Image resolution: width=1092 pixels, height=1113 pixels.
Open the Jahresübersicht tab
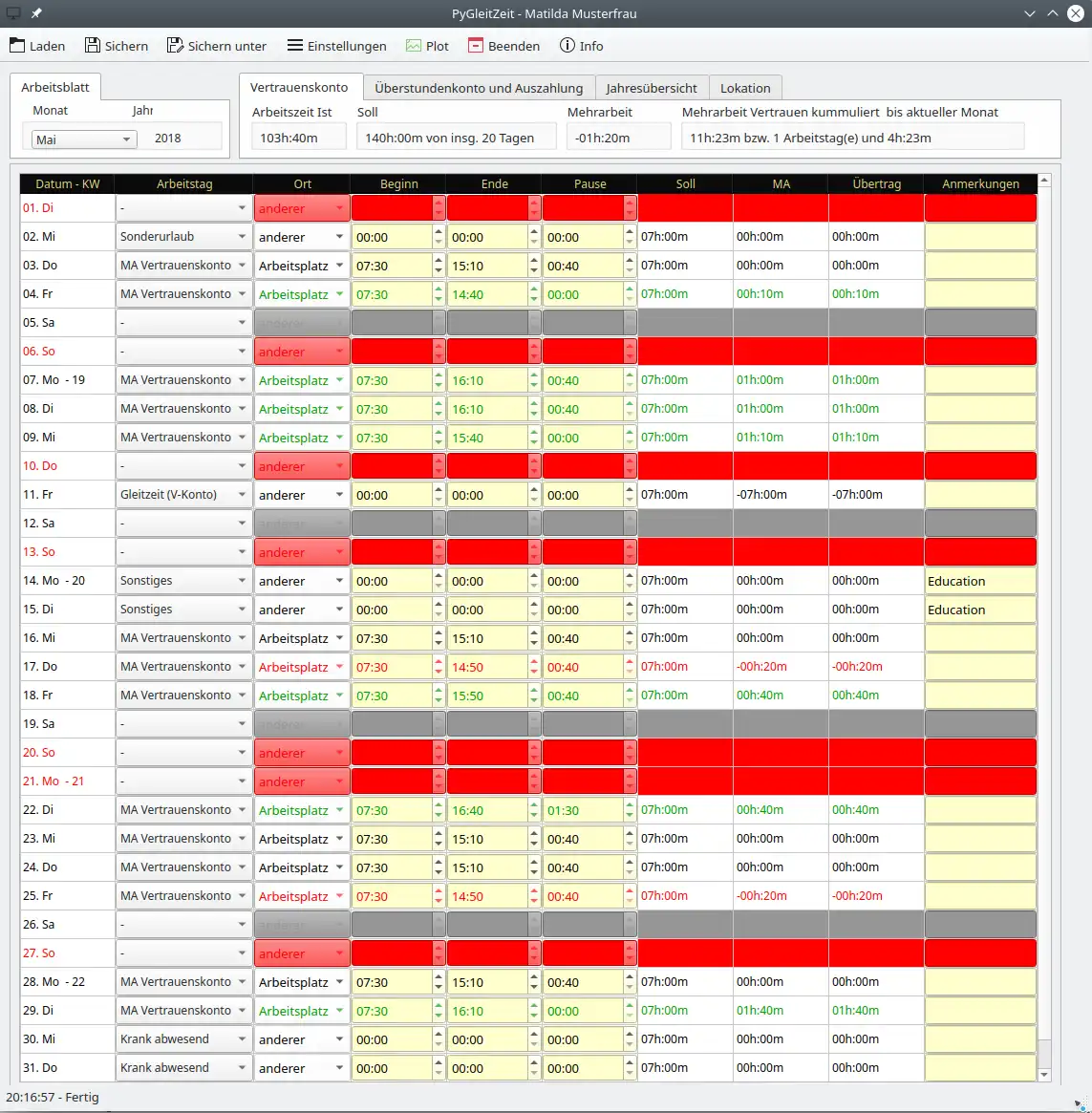tap(651, 88)
